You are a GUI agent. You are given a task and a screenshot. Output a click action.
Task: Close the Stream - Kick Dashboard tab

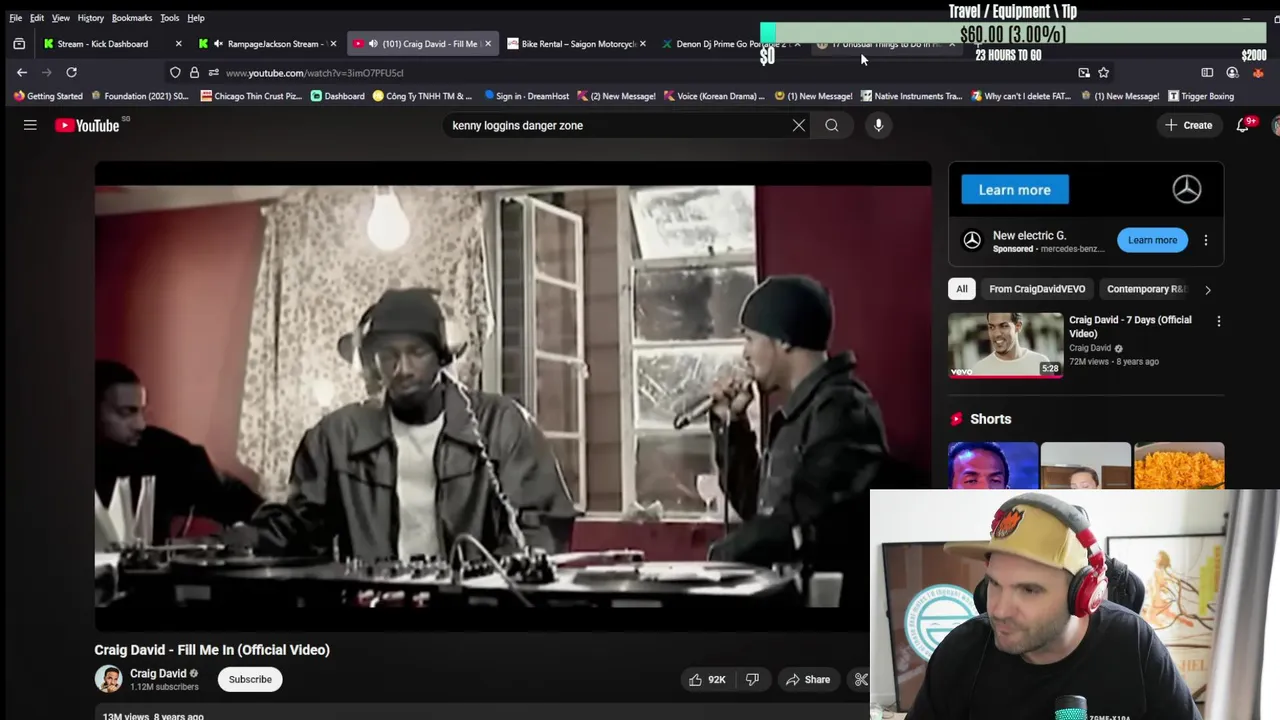coord(178,44)
